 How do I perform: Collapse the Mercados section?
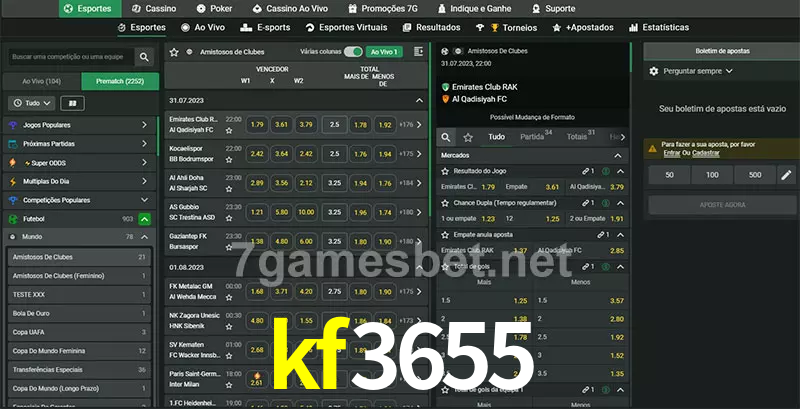(618, 156)
